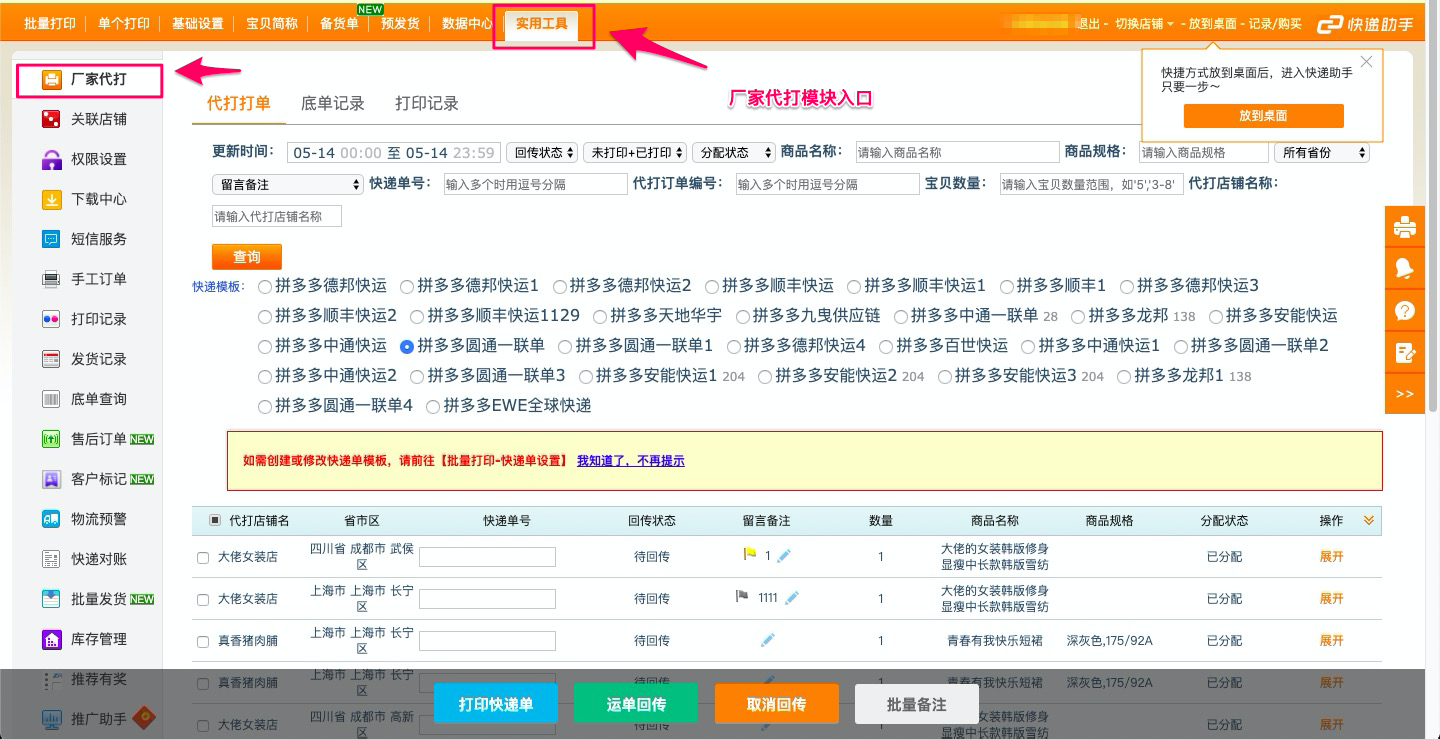Switch to the 底单记录 tab
Viewport: 1440px width, 739px height.
click(333, 103)
